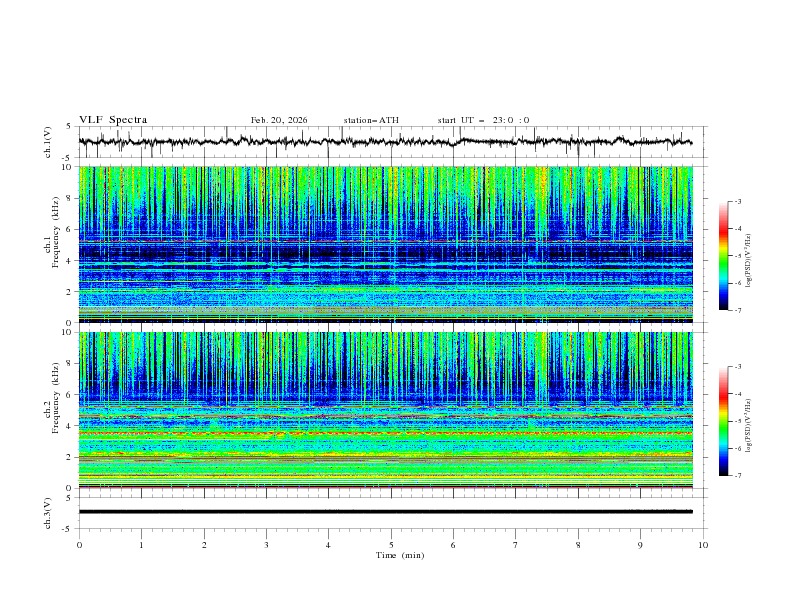Image resolution: width=792 pixels, height=612 pixels.
Task: Click the "8" minute tick label
Action: click(578, 545)
